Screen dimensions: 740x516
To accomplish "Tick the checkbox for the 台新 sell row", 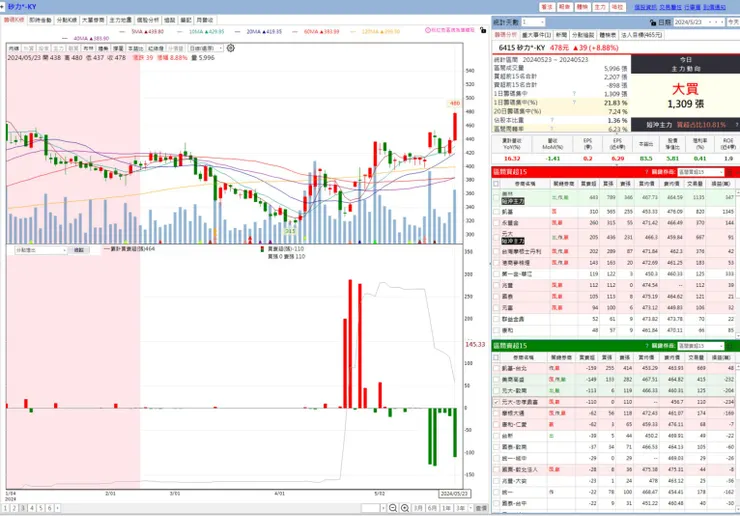I will tap(496, 436).
